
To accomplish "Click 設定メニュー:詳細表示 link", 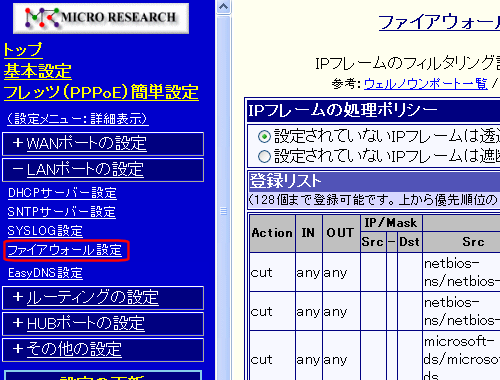I will click(78, 119).
